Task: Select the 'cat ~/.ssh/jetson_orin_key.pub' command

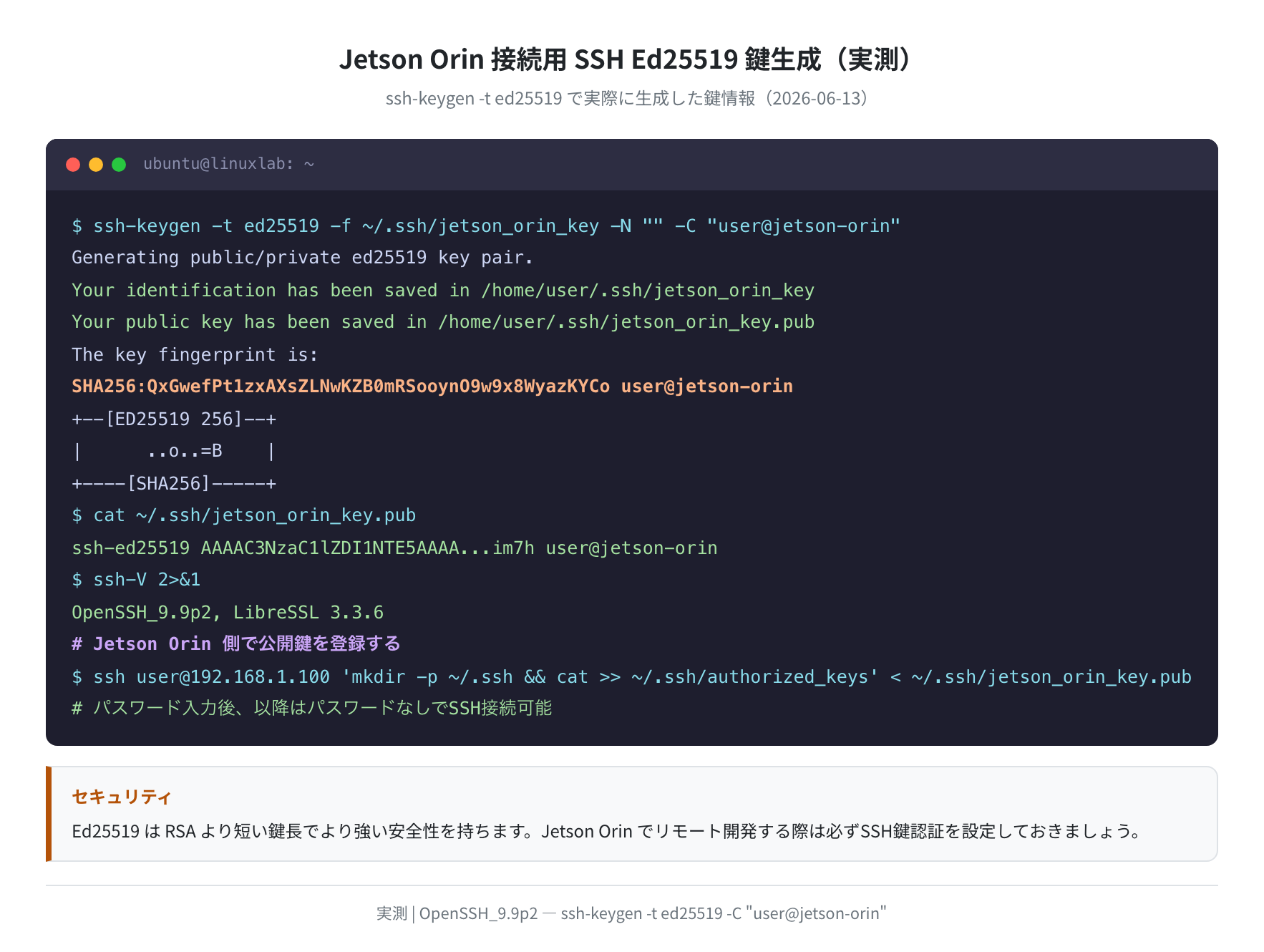Action: point(244,515)
